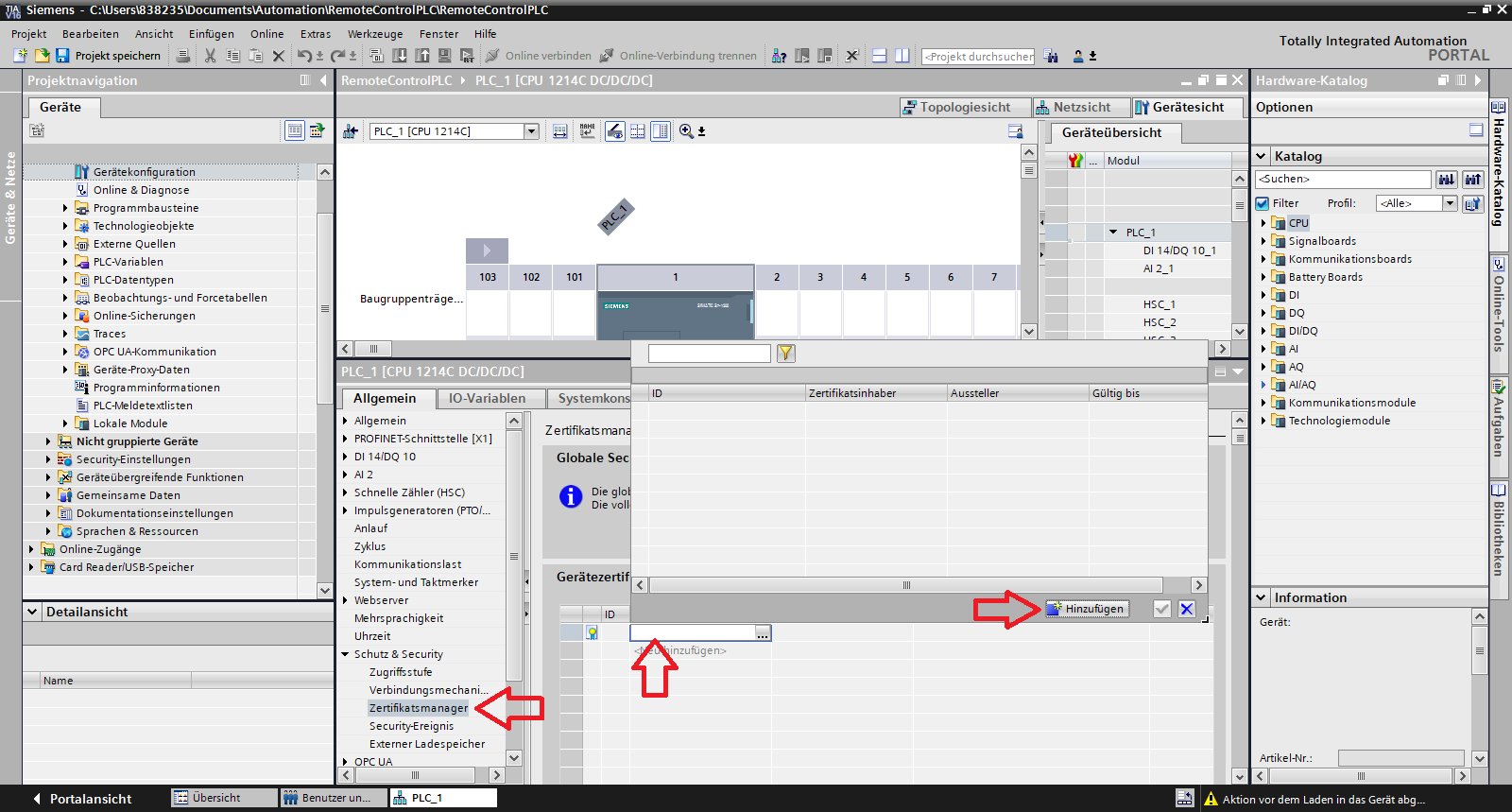Redo the last undone action
This screenshot has width=1512, height=812.
point(338,56)
